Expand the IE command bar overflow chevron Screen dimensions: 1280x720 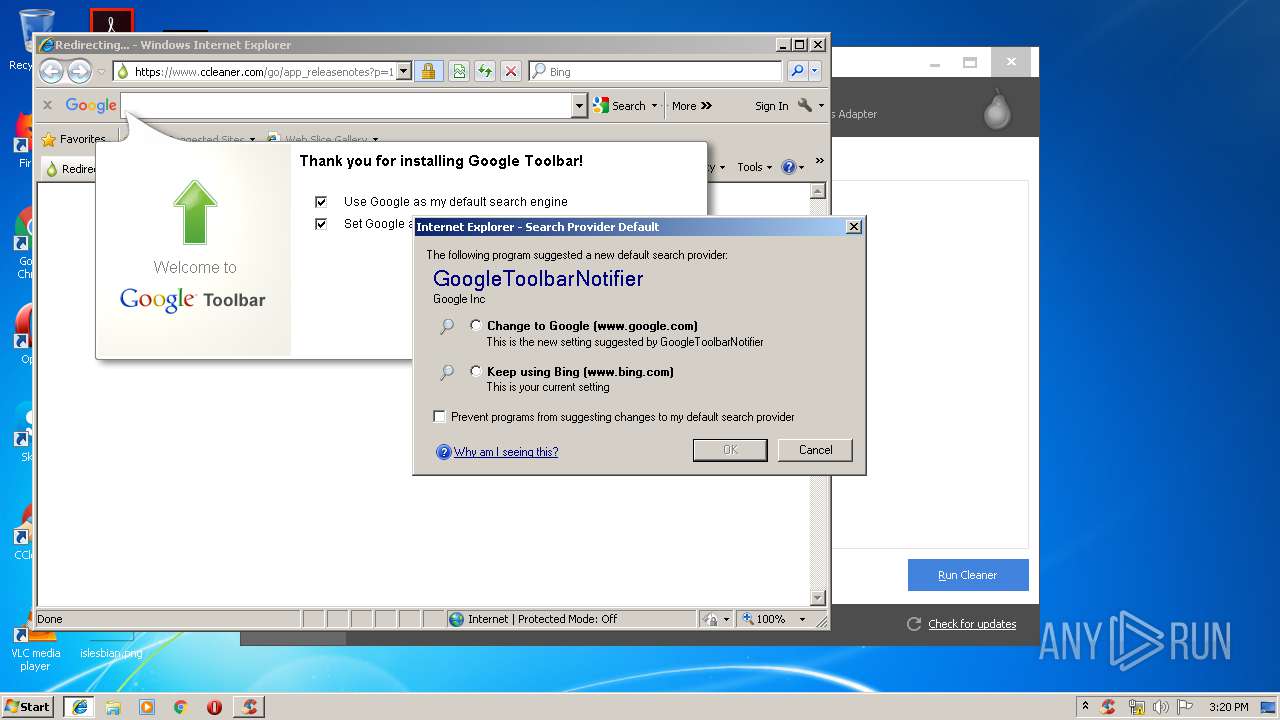pyautogui.click(x=819, y=161)
